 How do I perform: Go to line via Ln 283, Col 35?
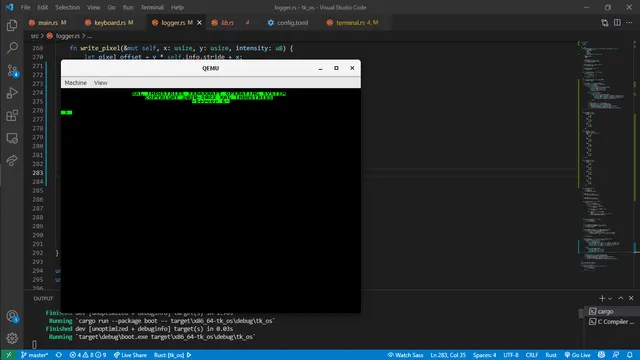click(x=448, y=355)
